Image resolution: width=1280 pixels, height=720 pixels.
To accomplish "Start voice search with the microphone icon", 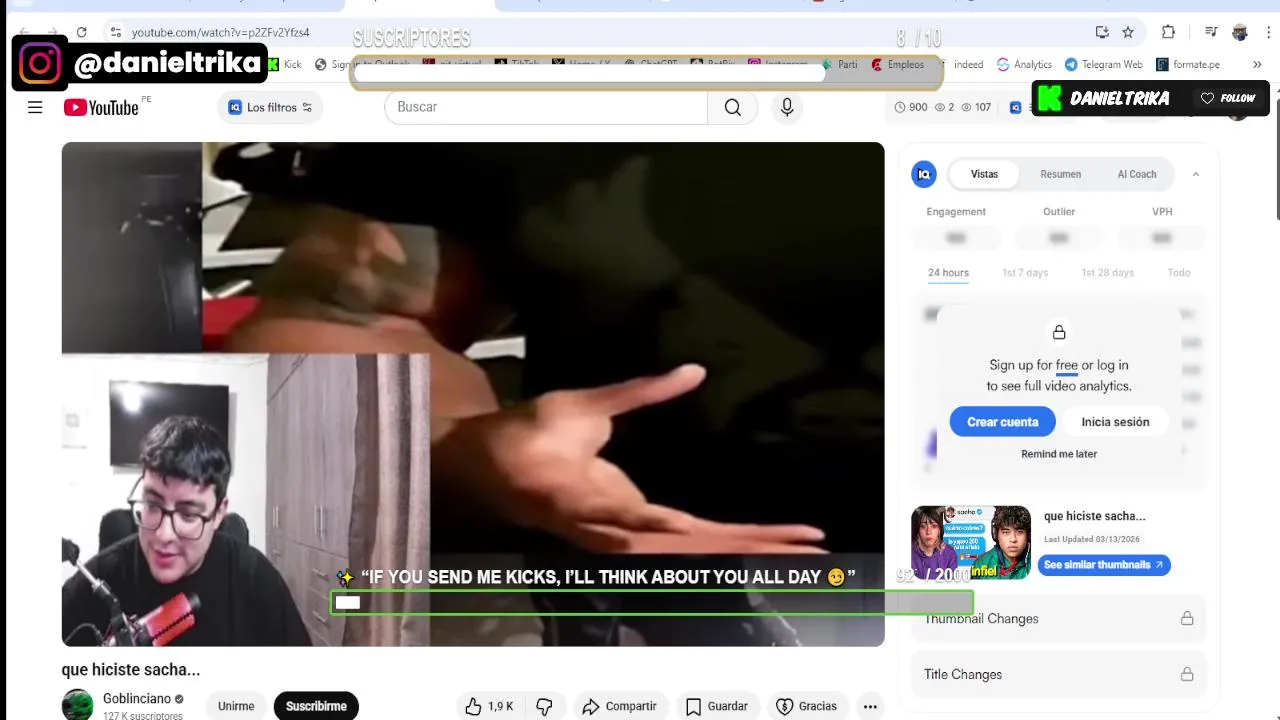I will (787, 107).
